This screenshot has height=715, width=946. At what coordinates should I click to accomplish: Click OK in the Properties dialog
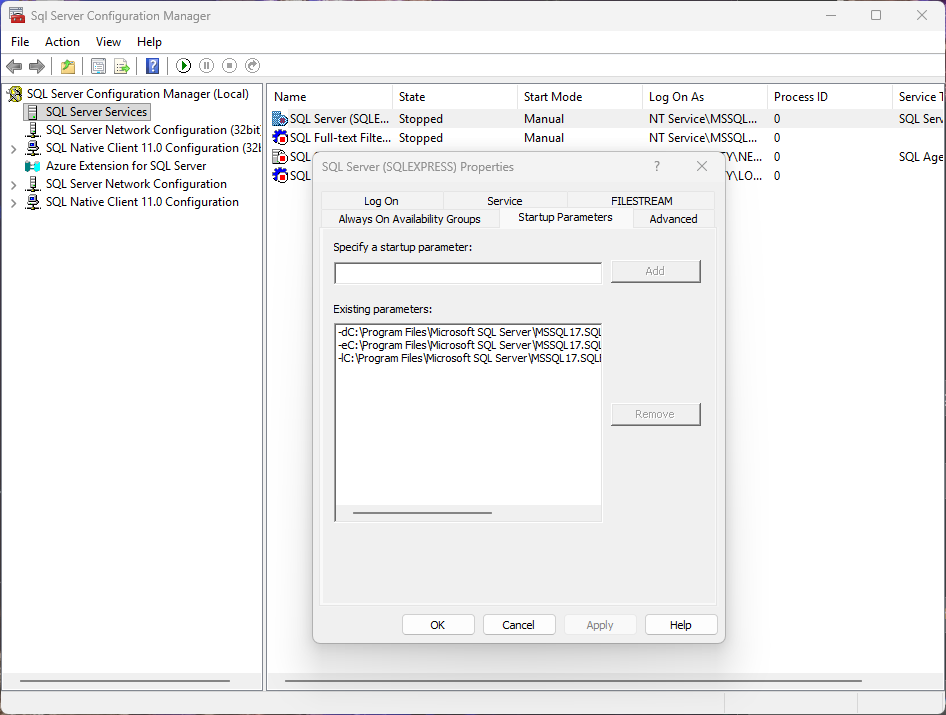[x=438, y=625]
